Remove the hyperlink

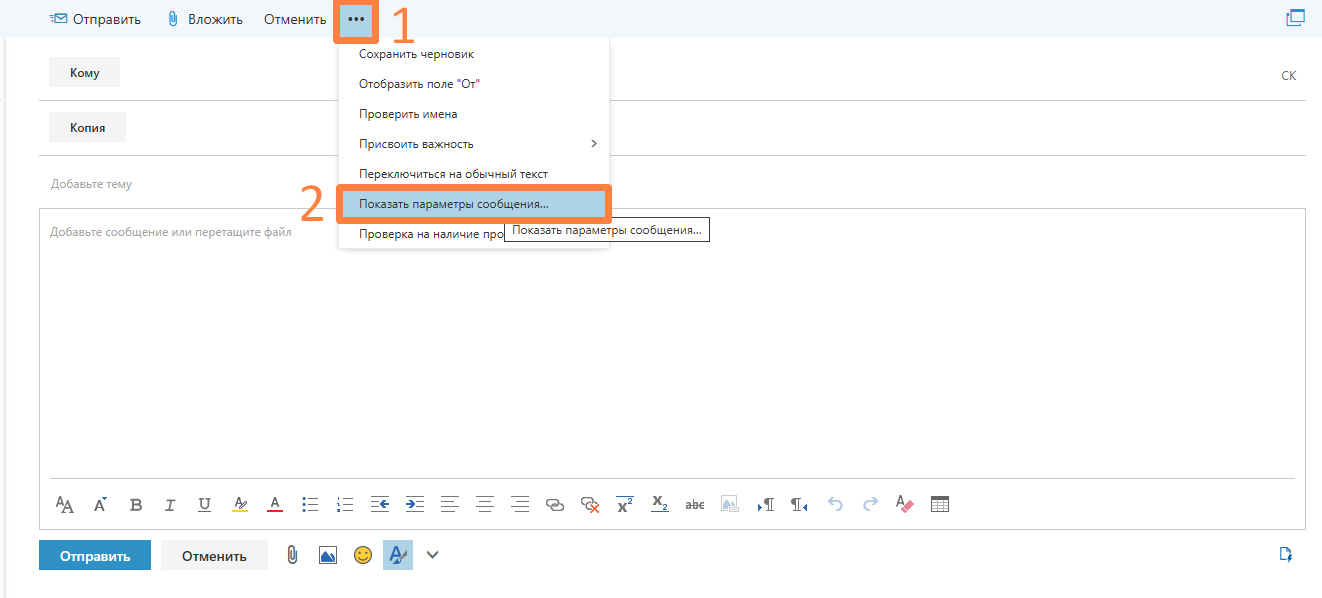[x=590, y=504]
